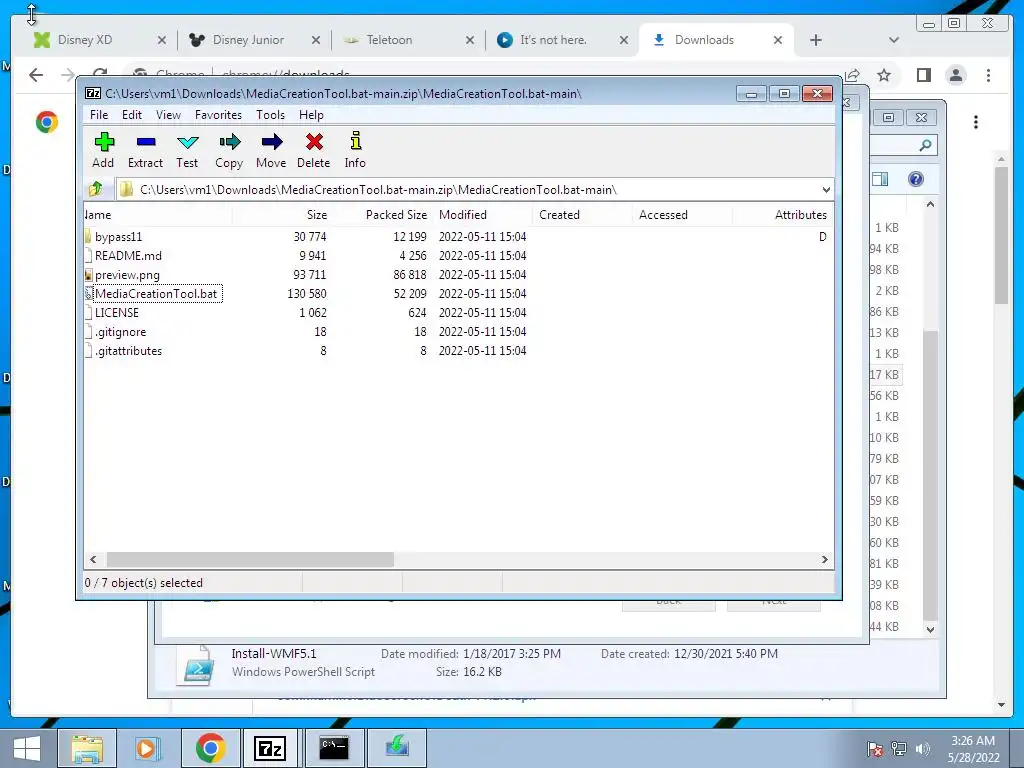This screenshot has width=1024, height=768.
Task: Select the .gitattributes file
Action: 128,351
